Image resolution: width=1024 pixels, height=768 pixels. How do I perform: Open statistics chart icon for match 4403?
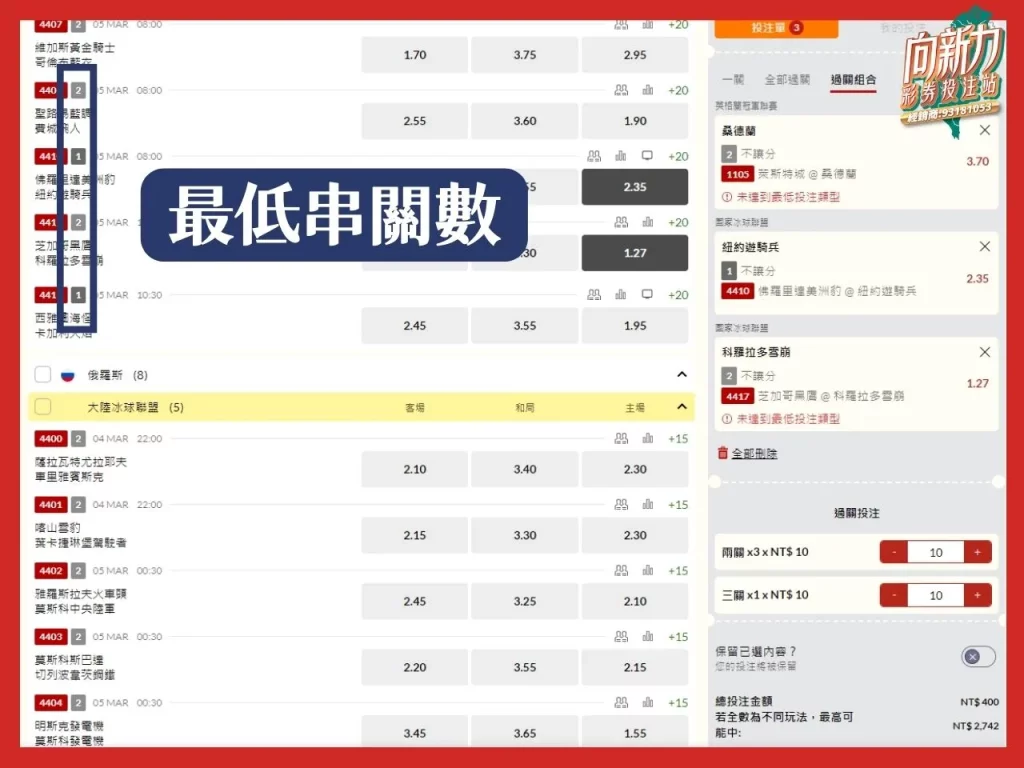[648, 637]
